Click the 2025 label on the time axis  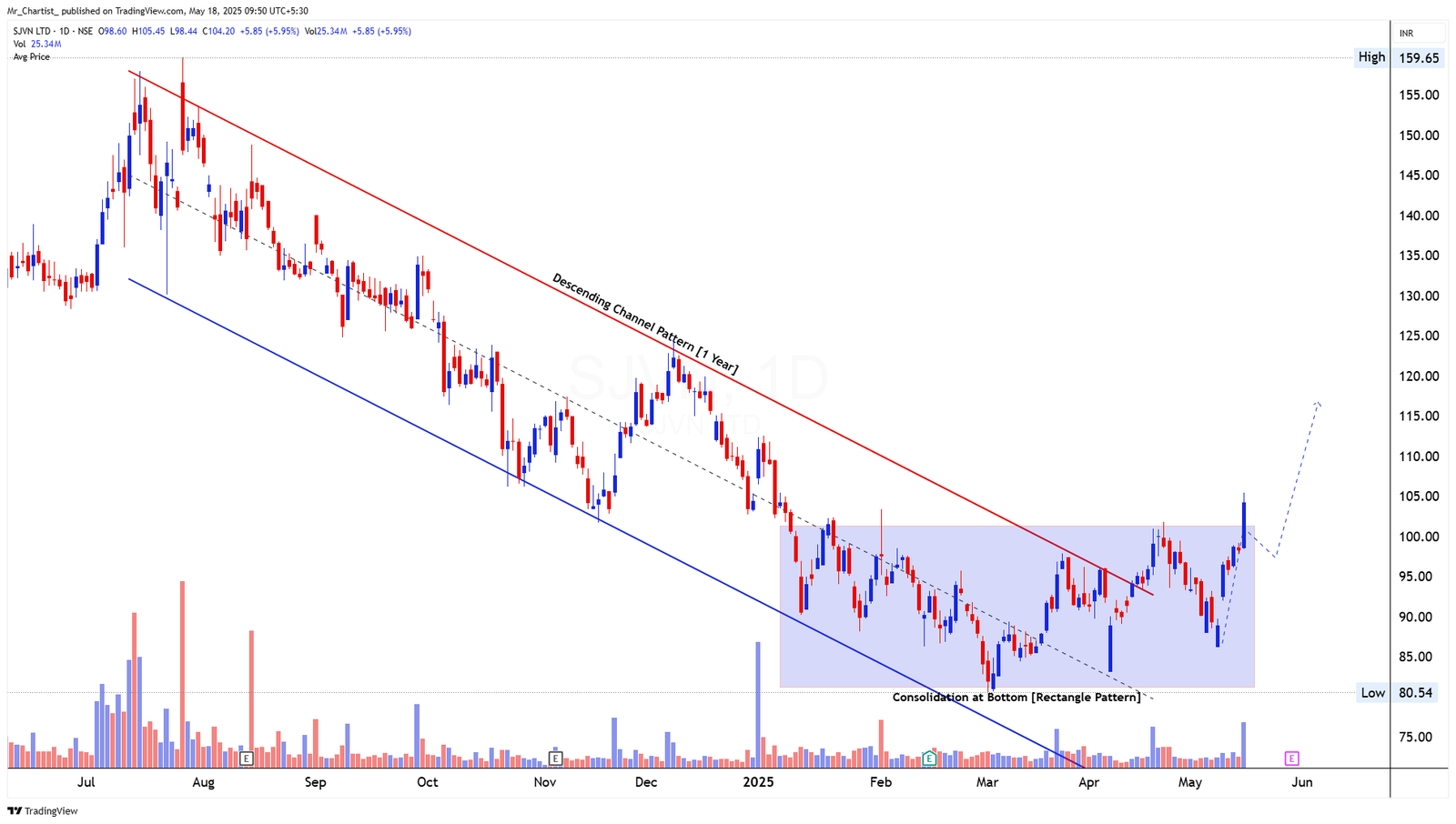click(757, 781)
